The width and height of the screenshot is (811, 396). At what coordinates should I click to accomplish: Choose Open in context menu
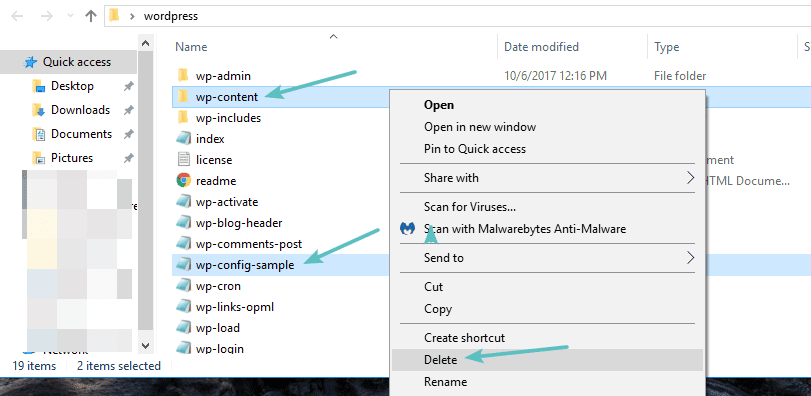[549, 105]
